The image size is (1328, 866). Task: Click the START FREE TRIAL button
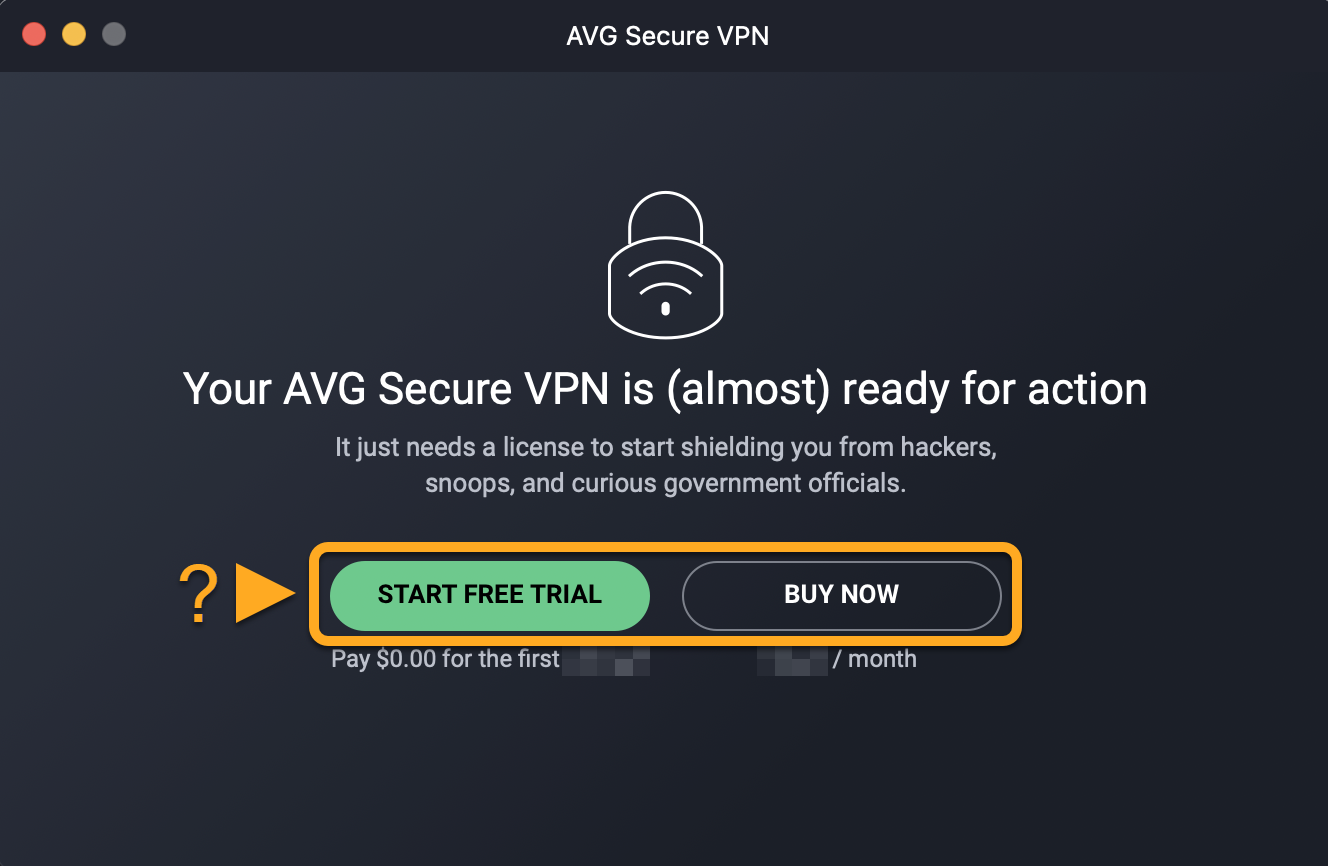(x=490, y=595)
